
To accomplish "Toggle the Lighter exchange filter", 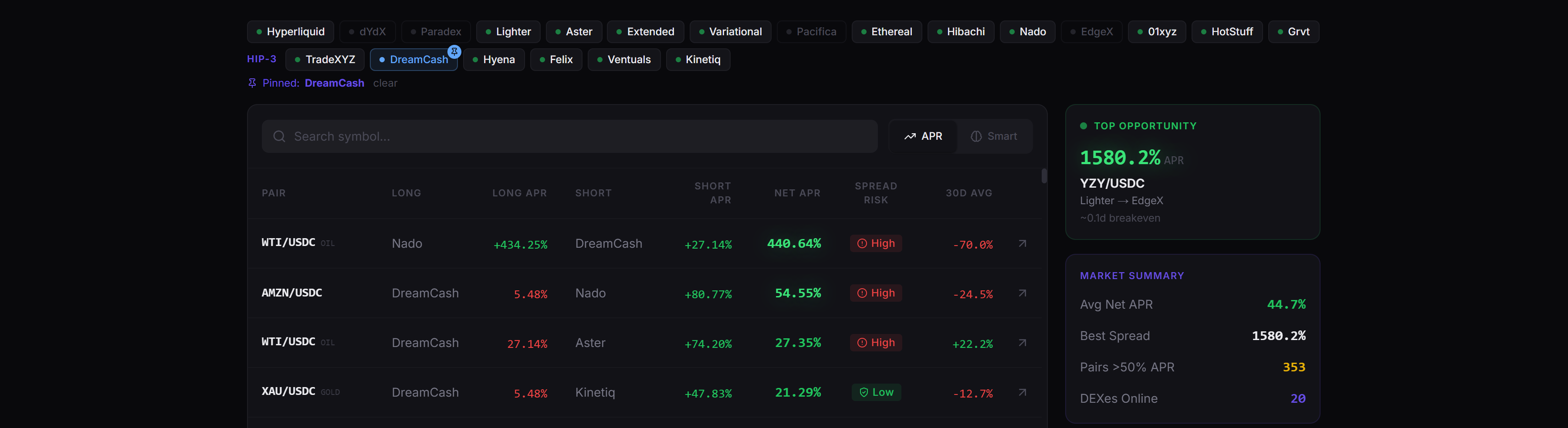I will (508, 32).
